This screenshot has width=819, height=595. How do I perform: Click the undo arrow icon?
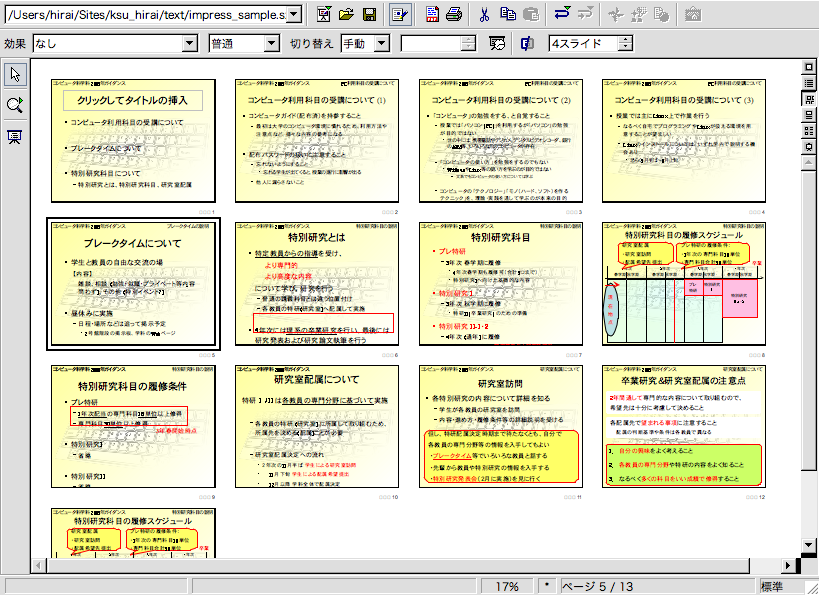tap(562, 14)
